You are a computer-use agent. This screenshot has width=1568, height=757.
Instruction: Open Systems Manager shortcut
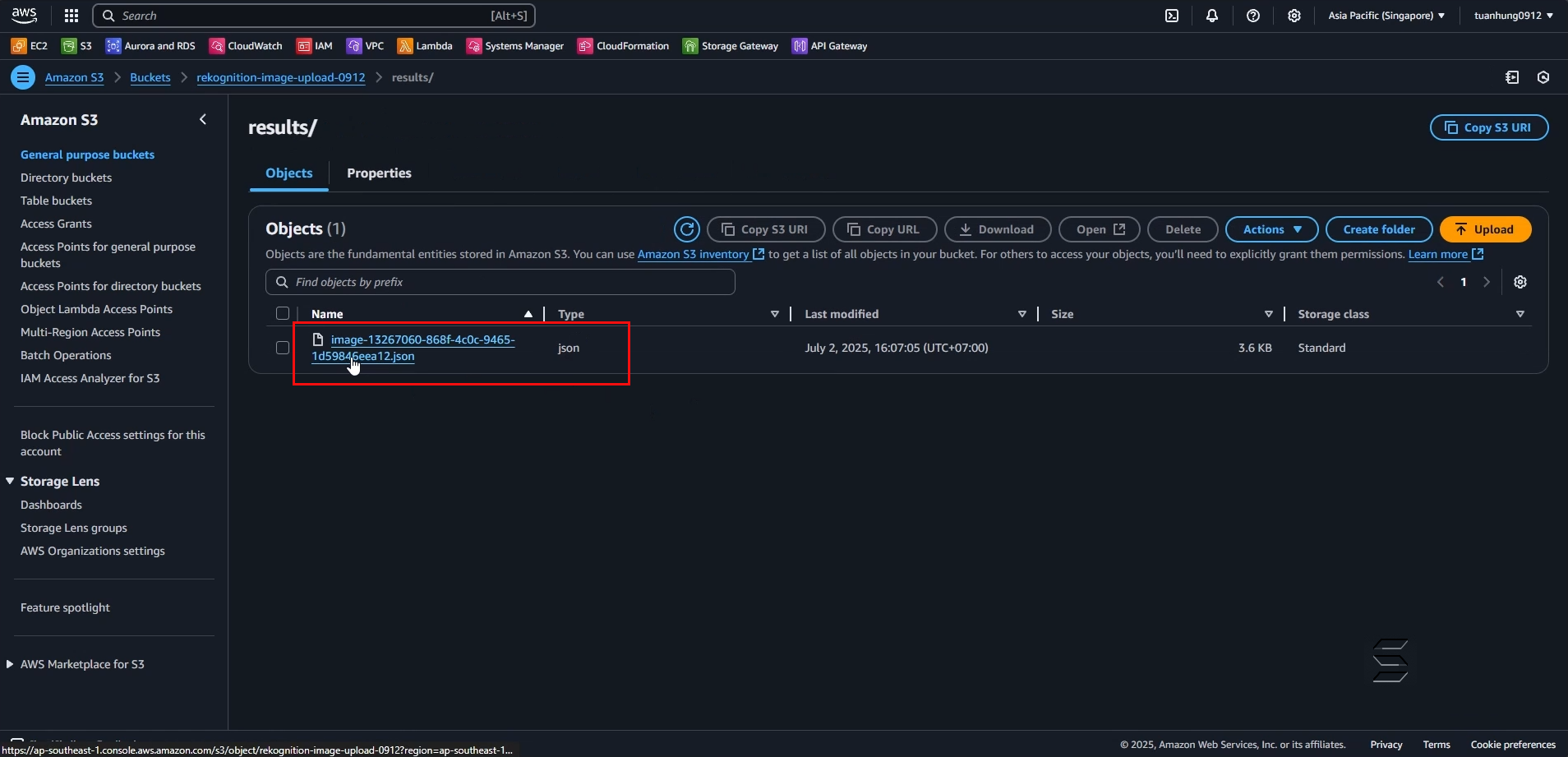click(x=515, y=46)
